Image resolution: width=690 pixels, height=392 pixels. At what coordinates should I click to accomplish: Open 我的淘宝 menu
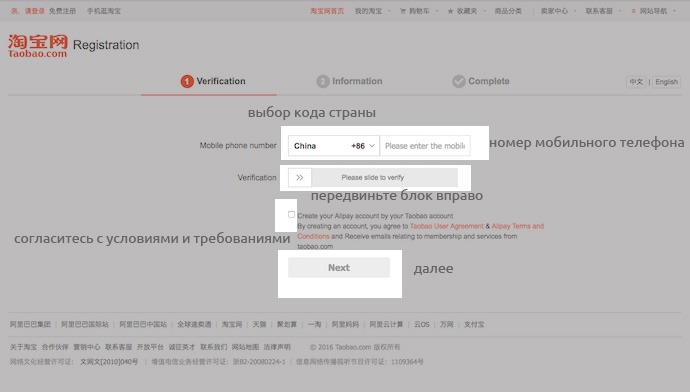(x=368, y=11)
